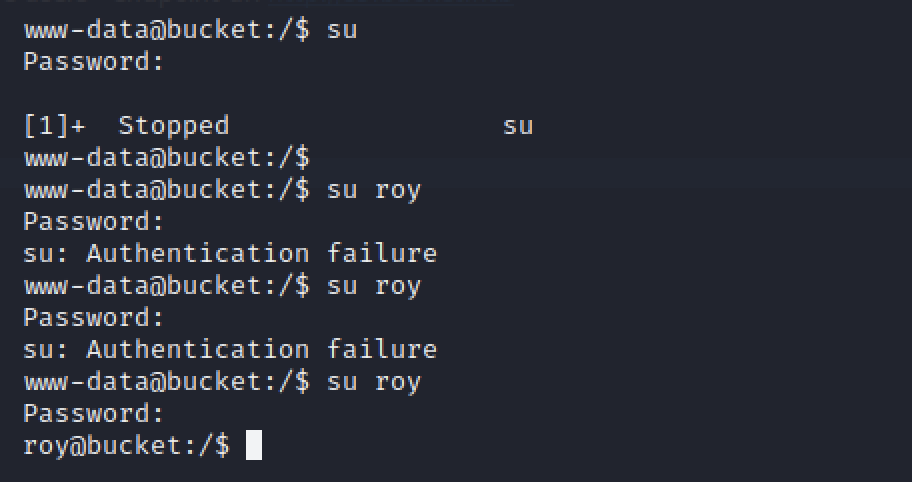Click the first su roy command

click(x=374, y=190)
